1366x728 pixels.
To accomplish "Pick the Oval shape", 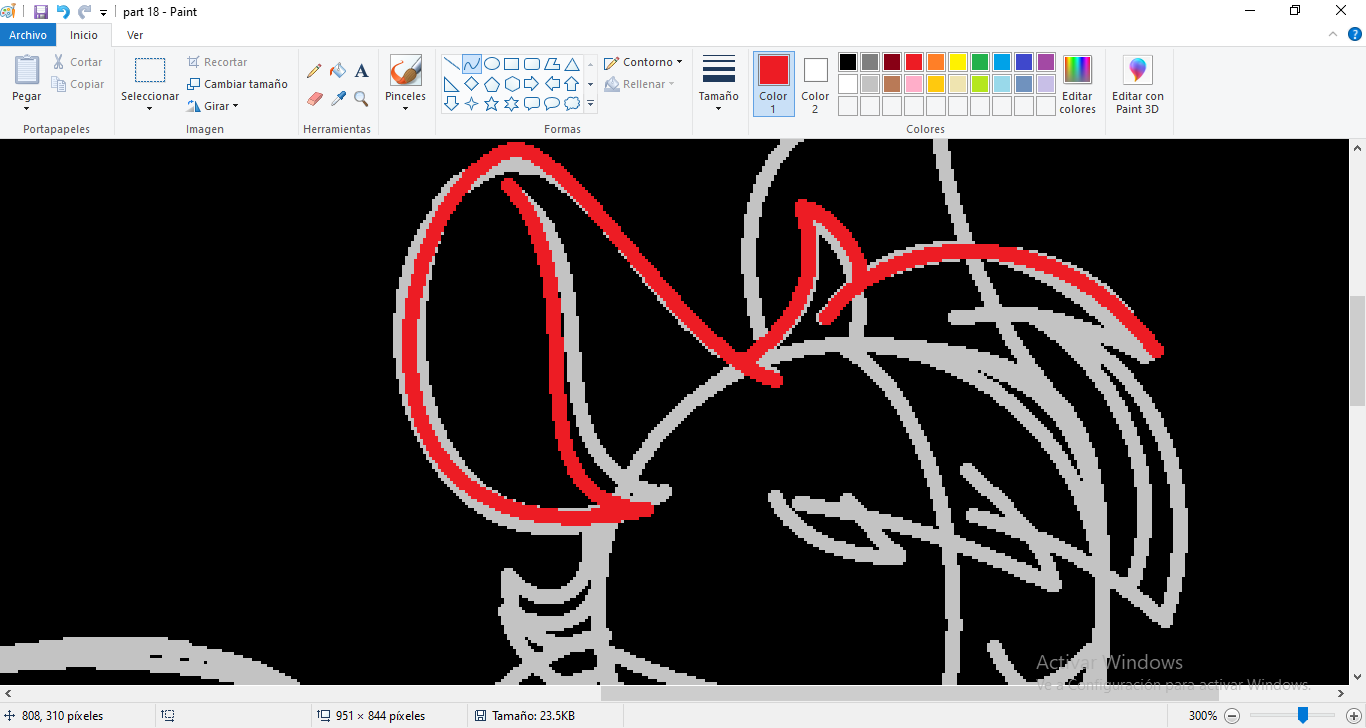I will tap(492, 64).
